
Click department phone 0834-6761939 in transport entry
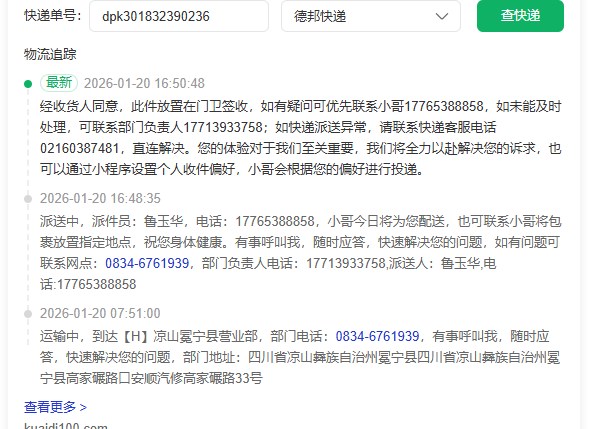click(x=377, y=336)
